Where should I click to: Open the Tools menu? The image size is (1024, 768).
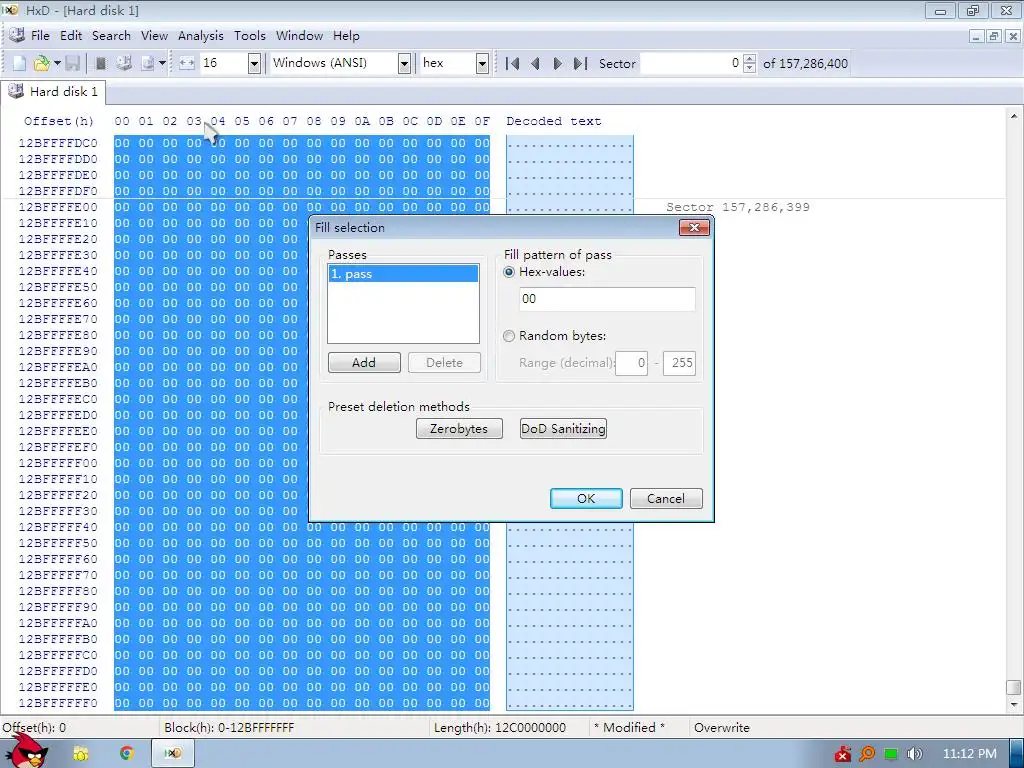(x=249, y=36)
